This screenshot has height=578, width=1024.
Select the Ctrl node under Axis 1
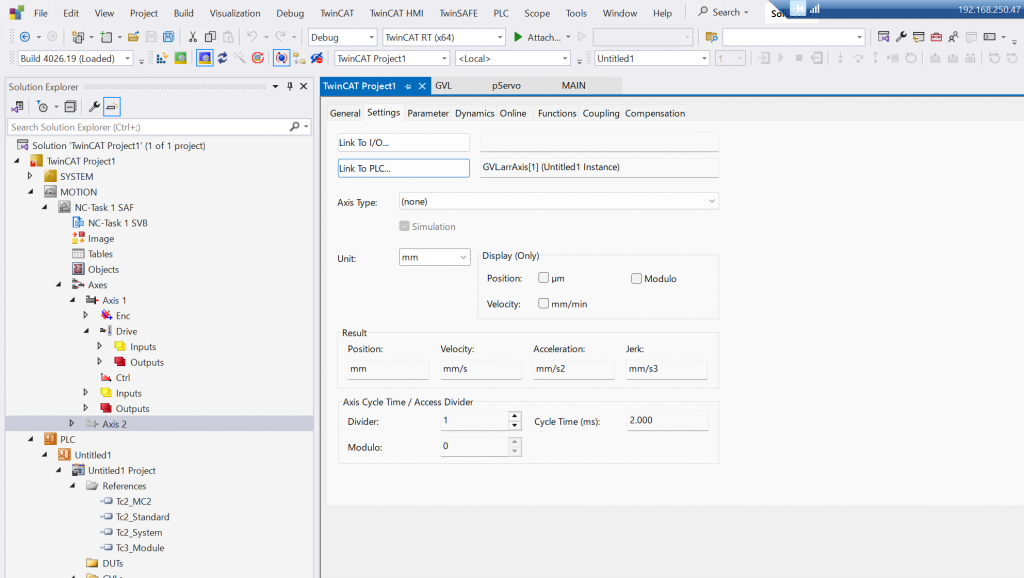click(122, 378)
